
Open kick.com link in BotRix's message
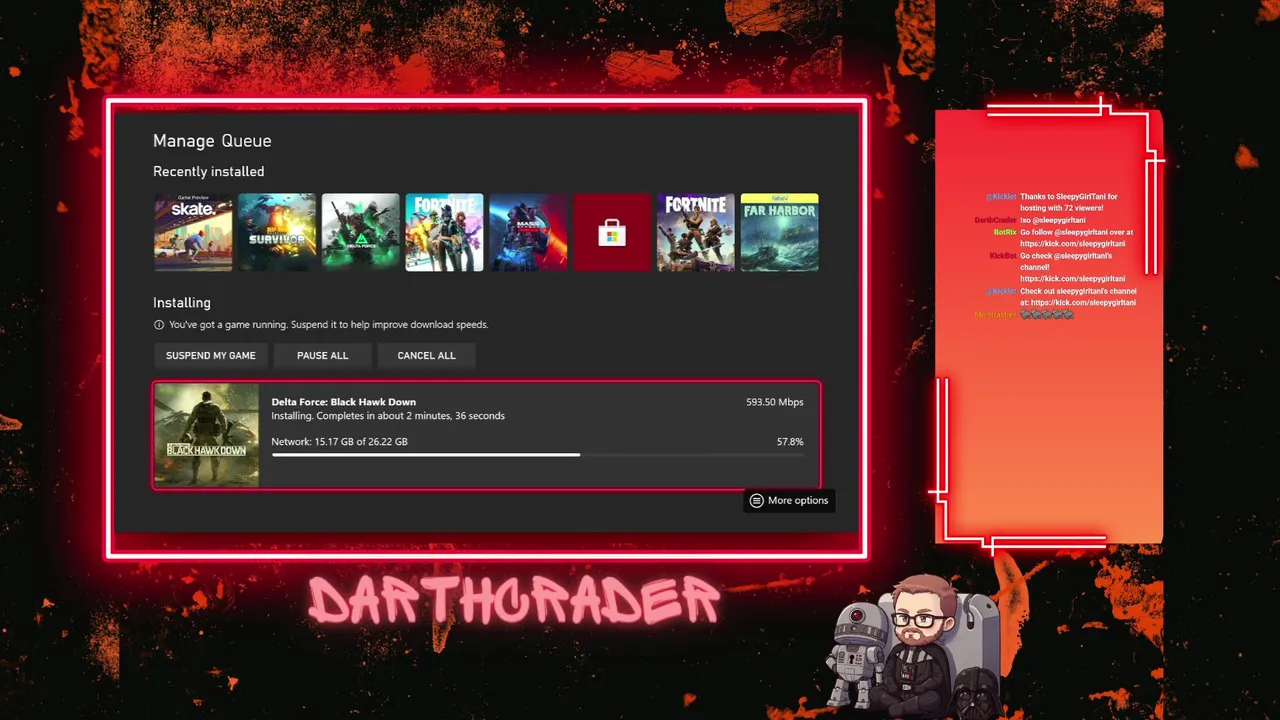(1072, 244)
